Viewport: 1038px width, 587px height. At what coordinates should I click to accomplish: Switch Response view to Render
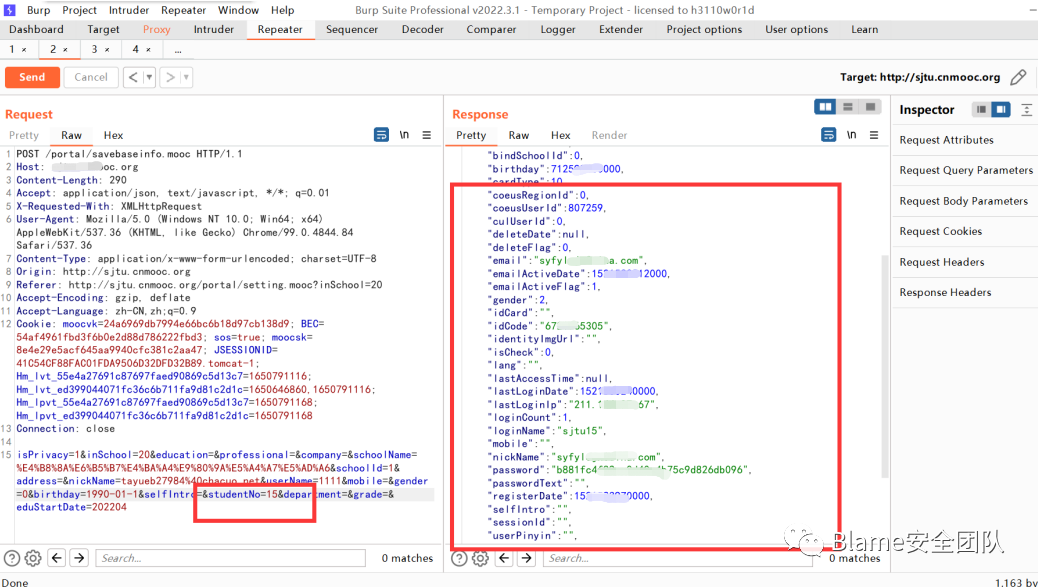pyautogui.click(x=609, y=135)
